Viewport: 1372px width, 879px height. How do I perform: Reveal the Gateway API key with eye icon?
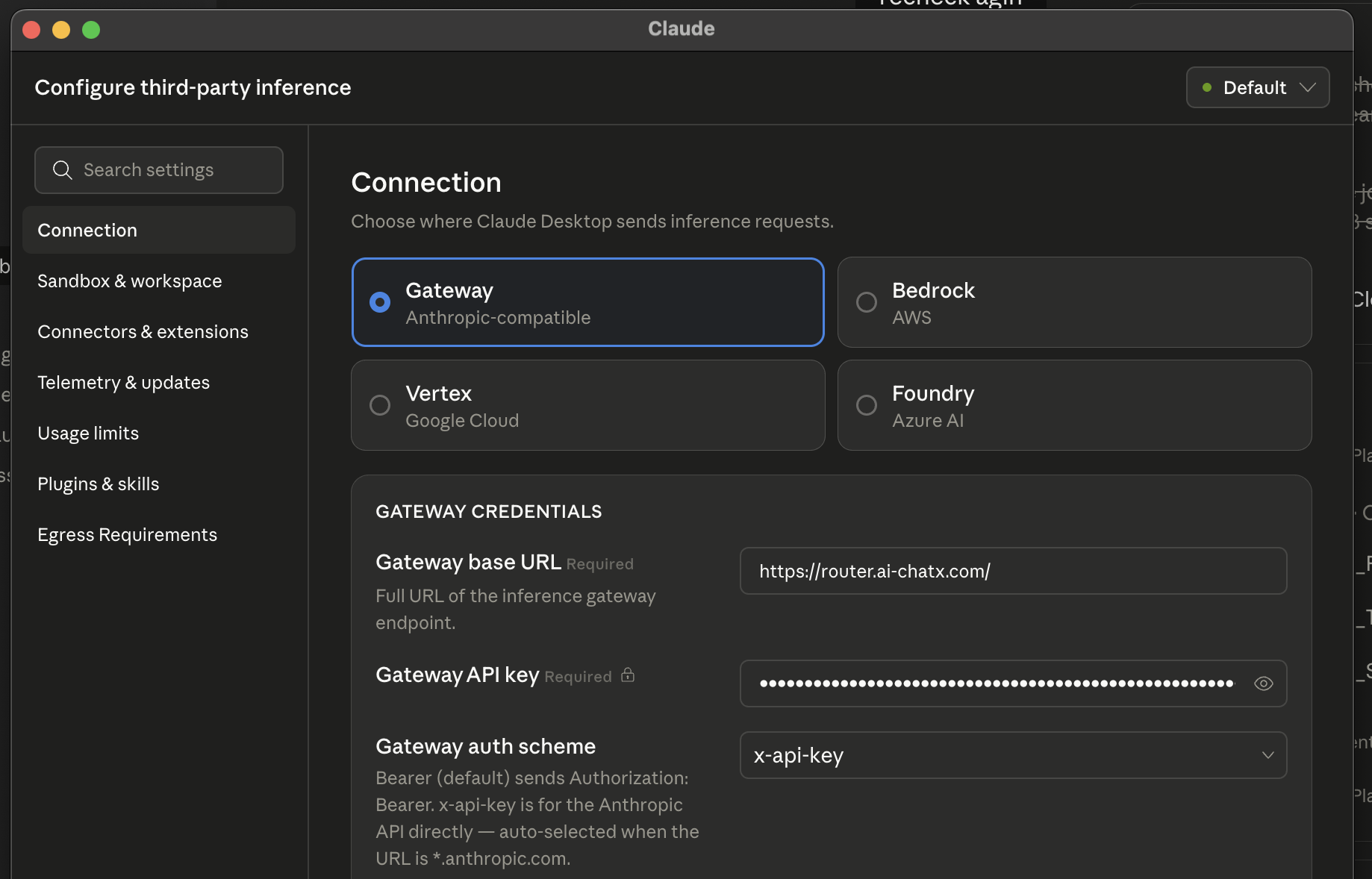click(x=1263, y=684)
